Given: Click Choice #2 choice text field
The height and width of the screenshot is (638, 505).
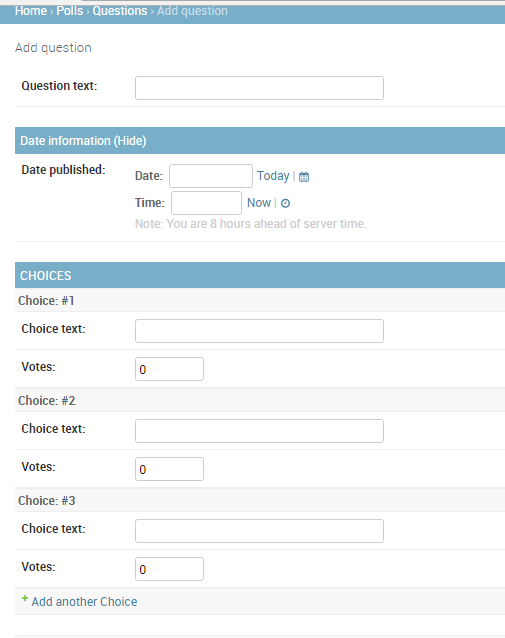Looking at the screenshot, I should point(259,431).
